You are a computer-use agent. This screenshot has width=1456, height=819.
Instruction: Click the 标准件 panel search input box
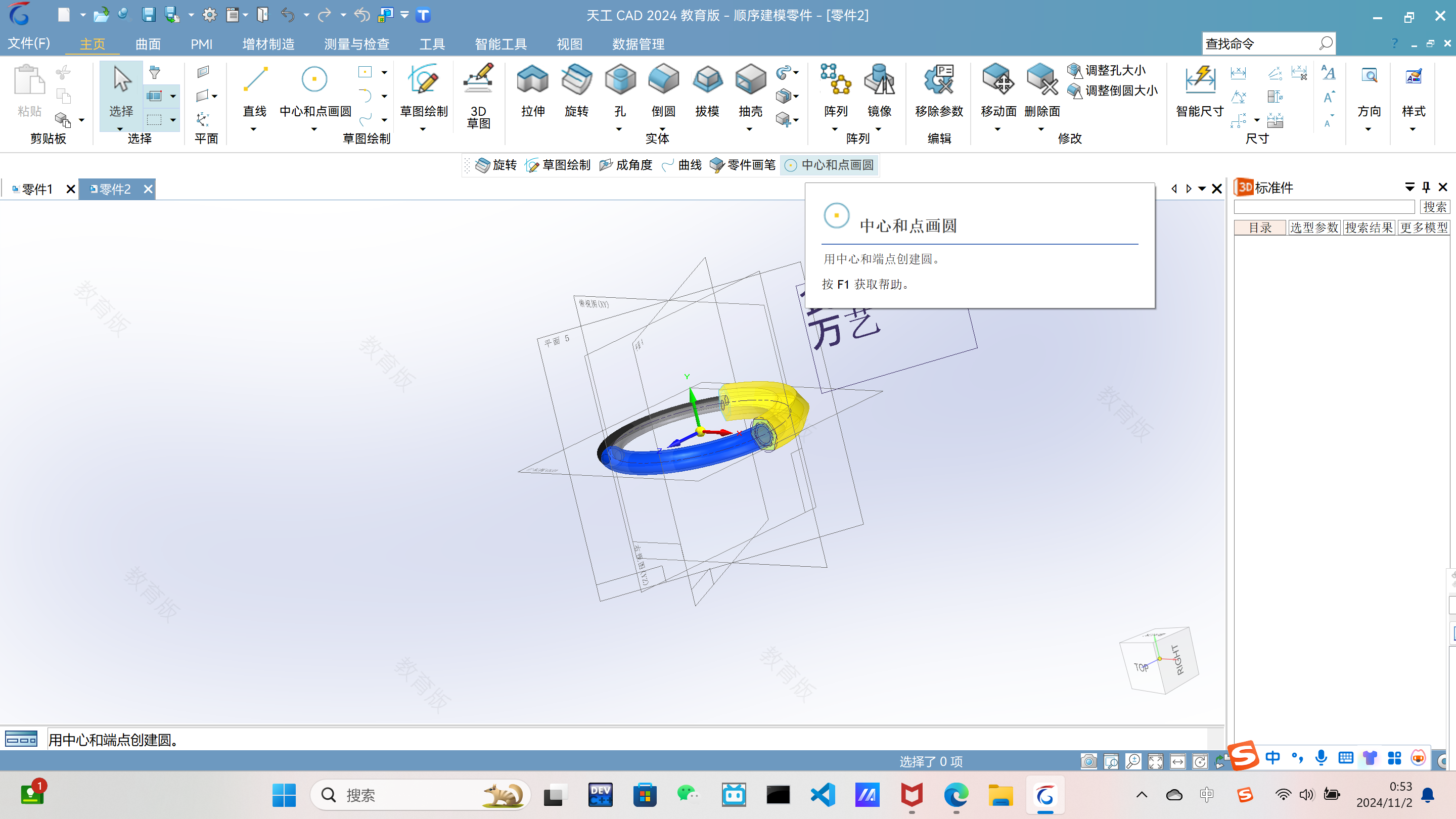click(x=1324, y=207)
